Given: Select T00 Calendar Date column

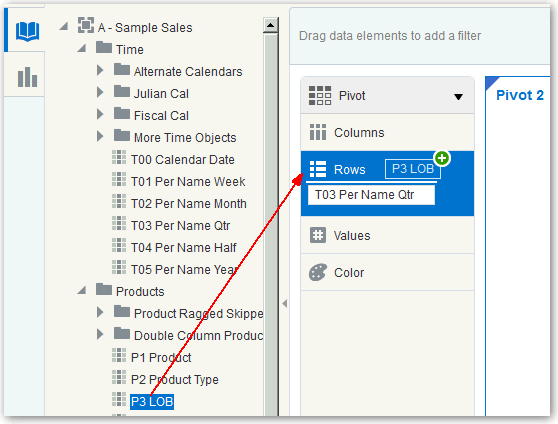Looking at the screenshot, I should pyautogui.click(x=183, y=159).
